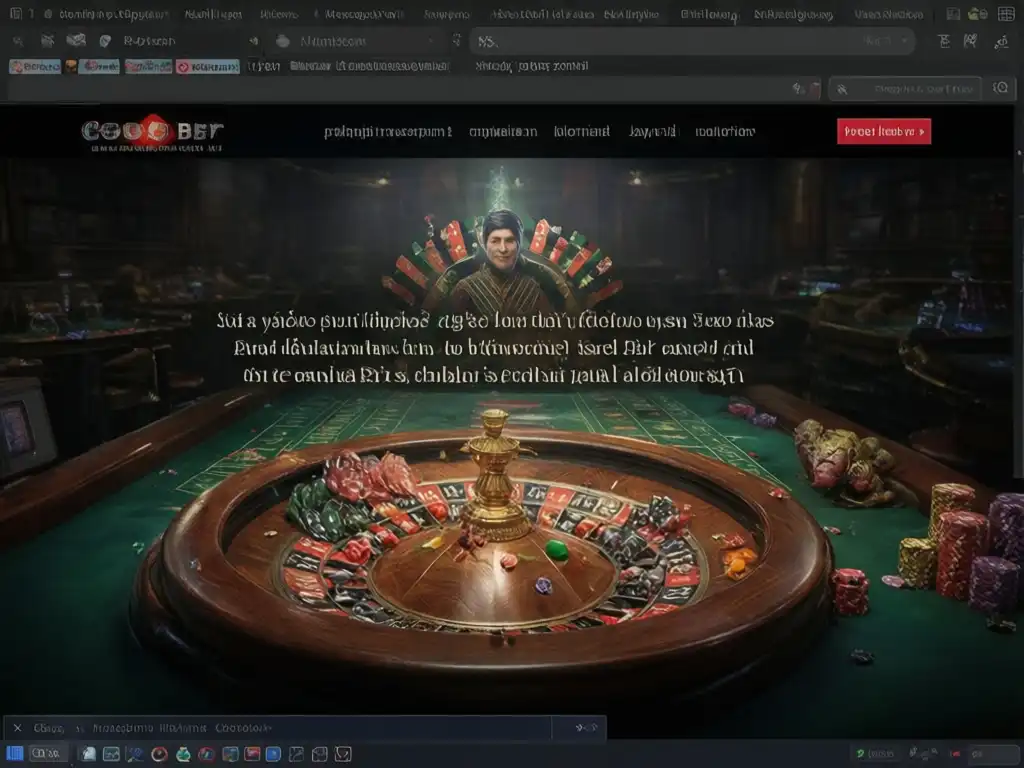Click the address bar input field
Image resolution: width=1024 pixels, height=768 pixels.
point(692,42)
